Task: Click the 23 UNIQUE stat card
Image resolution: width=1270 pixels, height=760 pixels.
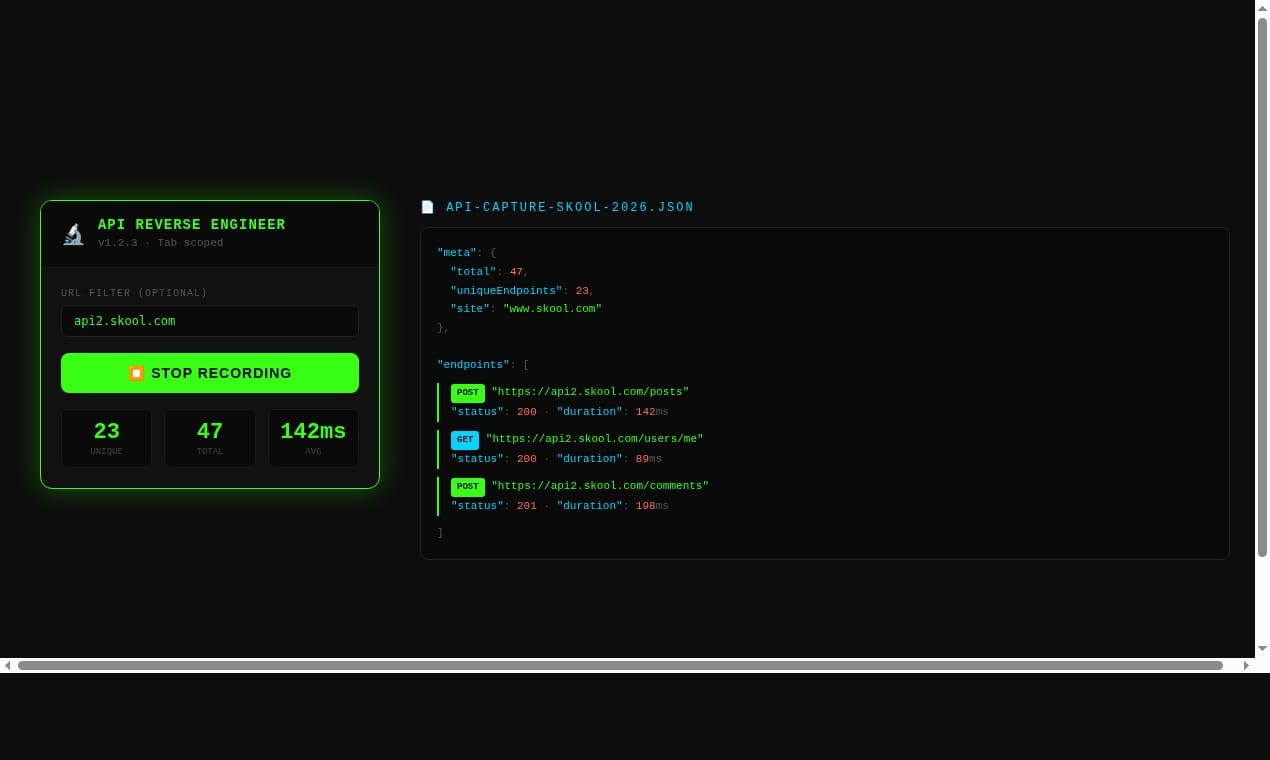Action: coord(106,438)
